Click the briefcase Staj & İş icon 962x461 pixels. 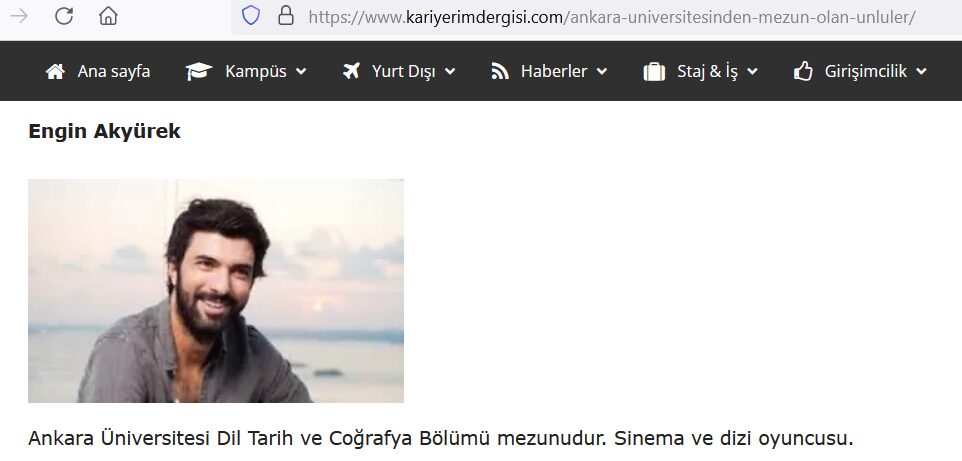654,72
